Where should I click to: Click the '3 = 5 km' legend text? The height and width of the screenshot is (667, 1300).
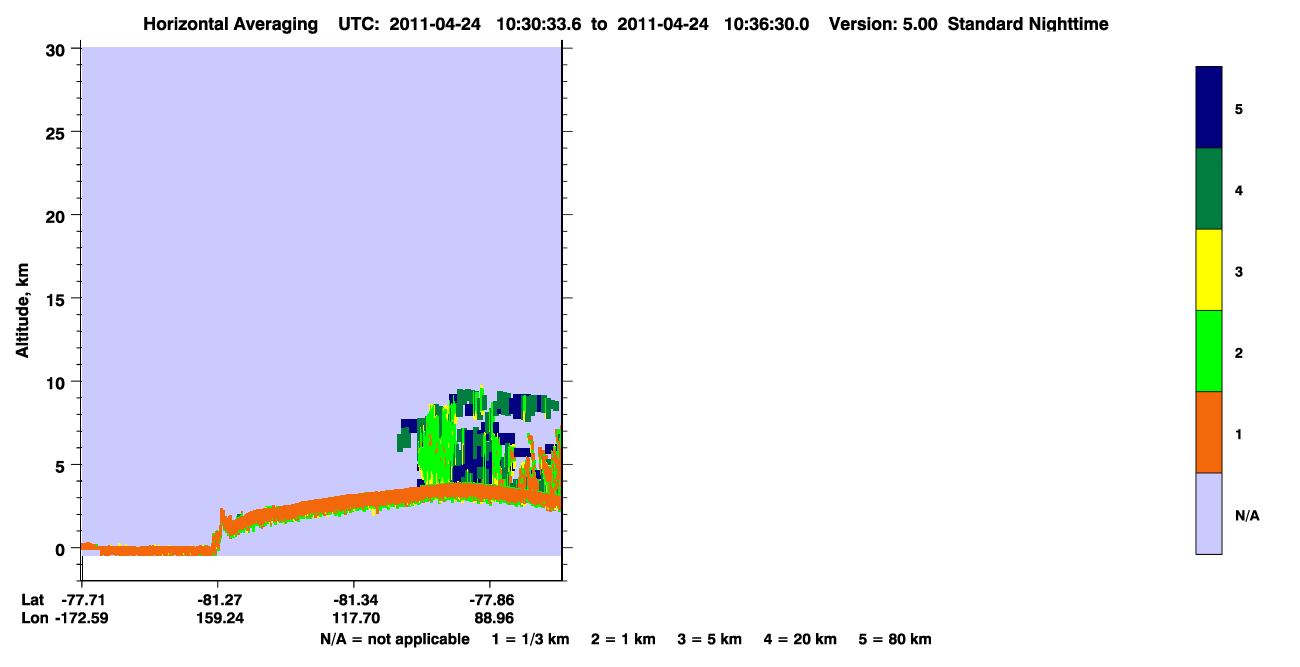(x=710, y=639)
